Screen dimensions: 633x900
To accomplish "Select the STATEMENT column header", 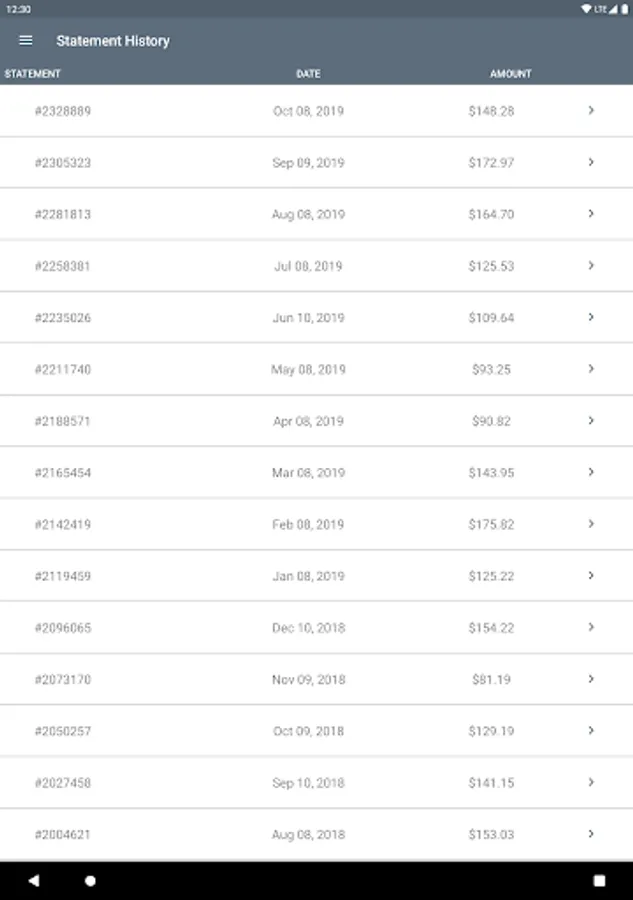I will pos(33,74).
